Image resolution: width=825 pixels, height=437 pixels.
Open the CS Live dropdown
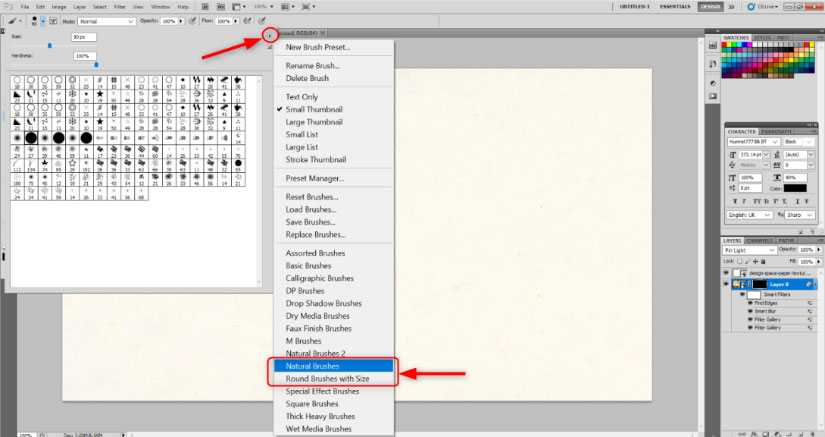click(763, 7)
